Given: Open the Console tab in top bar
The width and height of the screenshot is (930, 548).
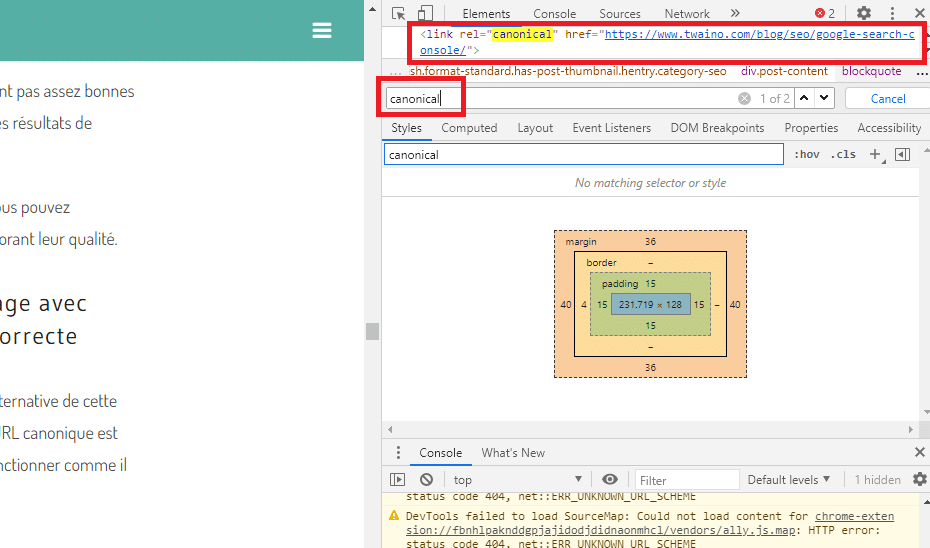Looking at the screenshot, I should [555, 14].
